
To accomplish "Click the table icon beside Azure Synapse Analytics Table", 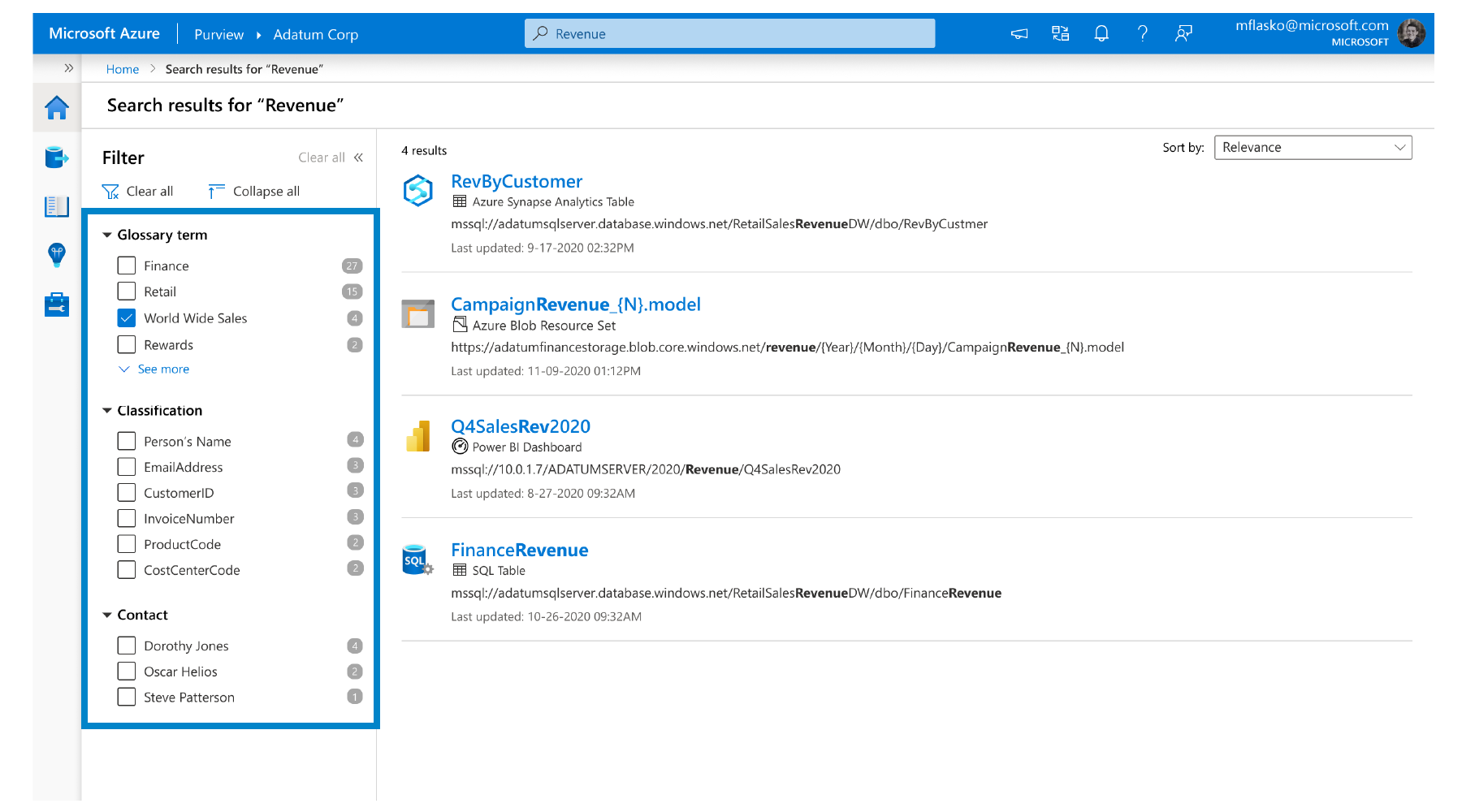I will click(460, 201).
